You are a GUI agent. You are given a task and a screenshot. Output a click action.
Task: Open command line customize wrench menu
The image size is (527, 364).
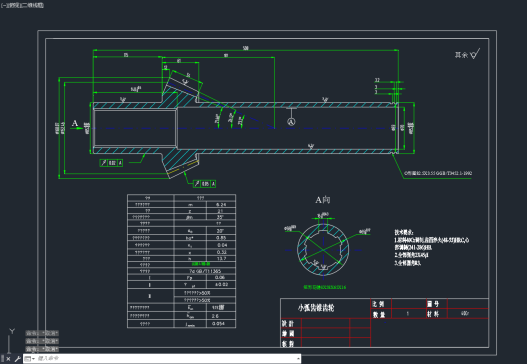pyautogui.click(x=17, y=359)
